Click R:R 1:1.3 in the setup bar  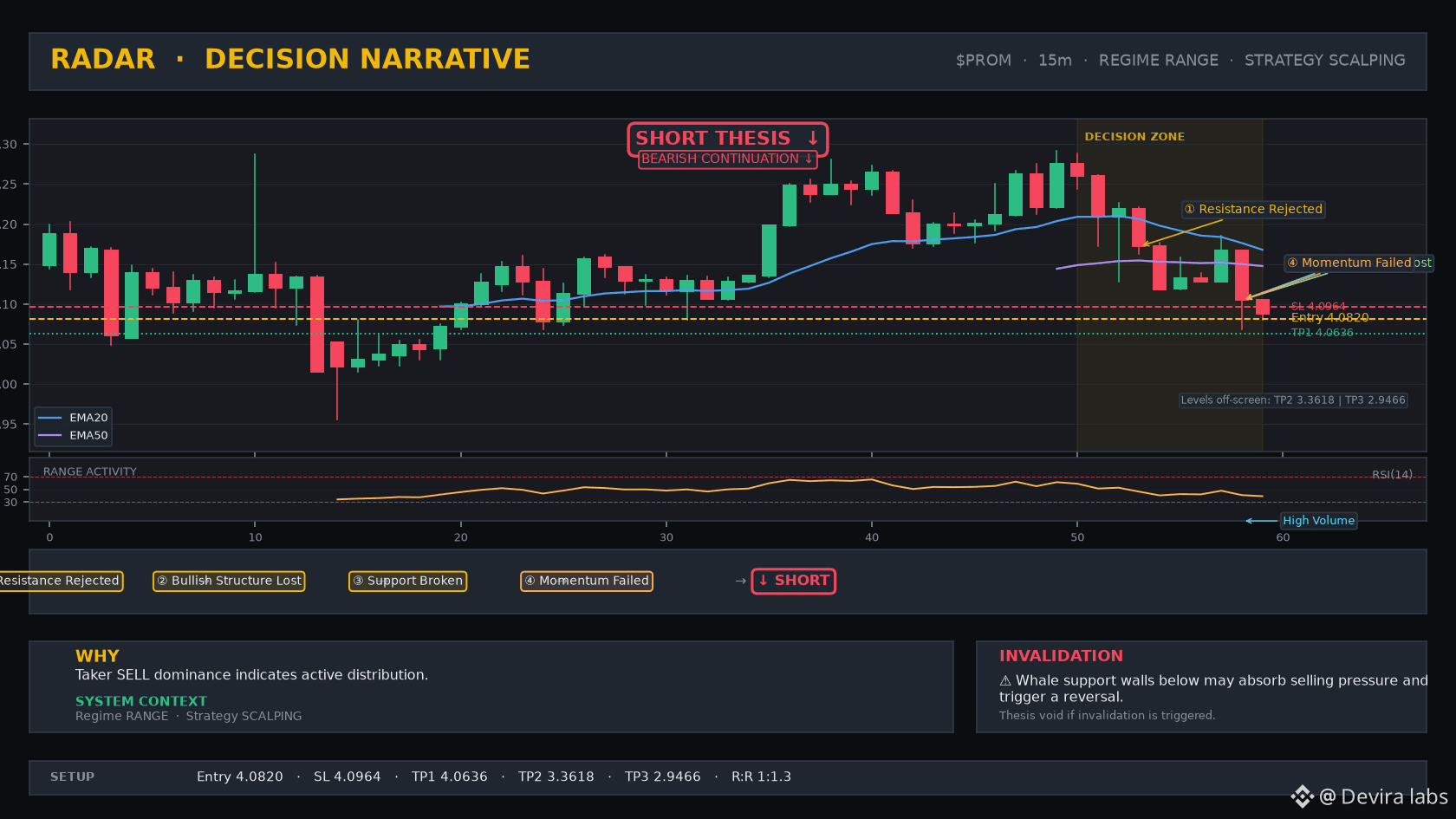(761, 777)
